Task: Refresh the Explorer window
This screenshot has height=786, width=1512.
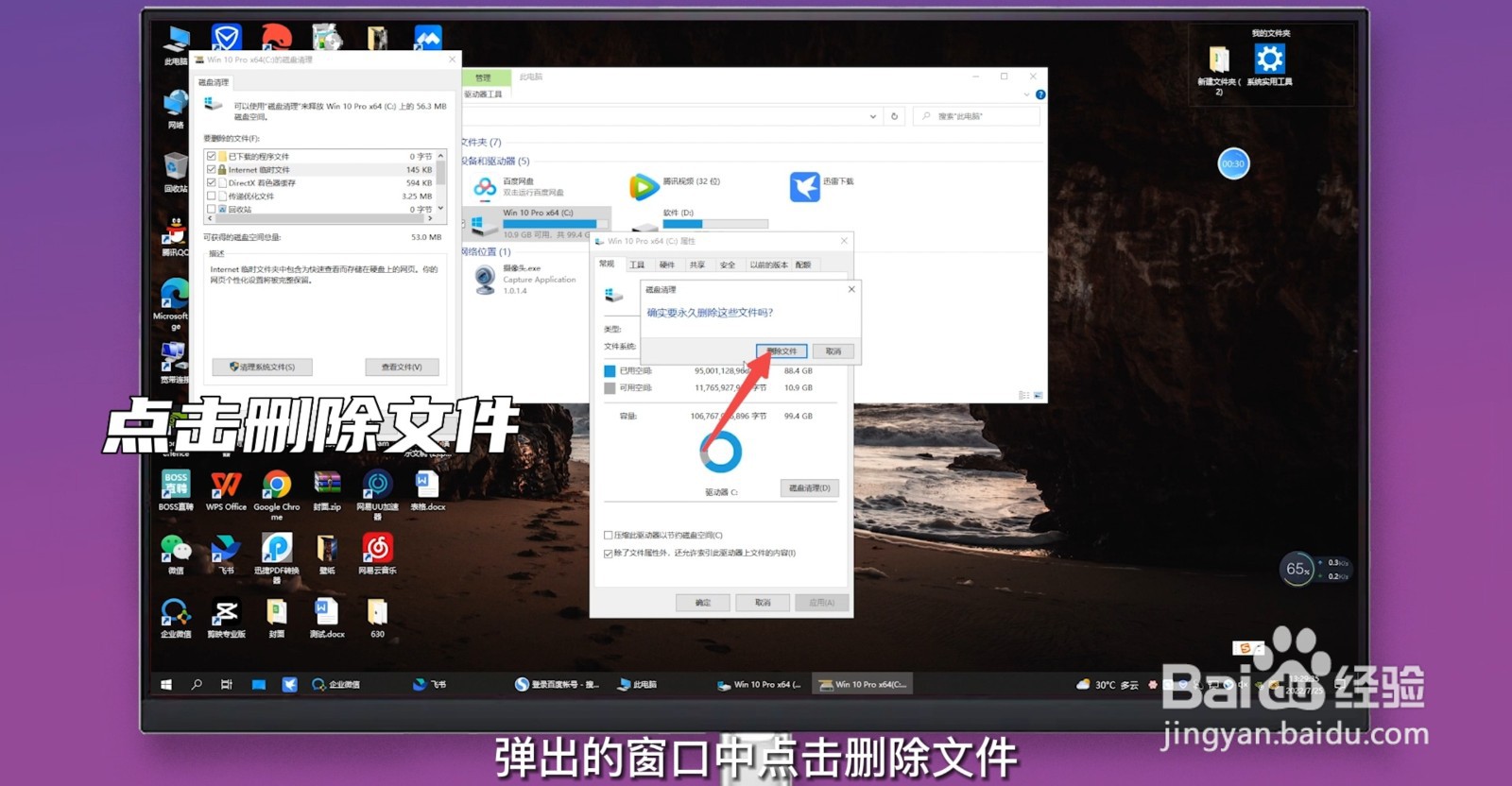Action: (894, 116)
